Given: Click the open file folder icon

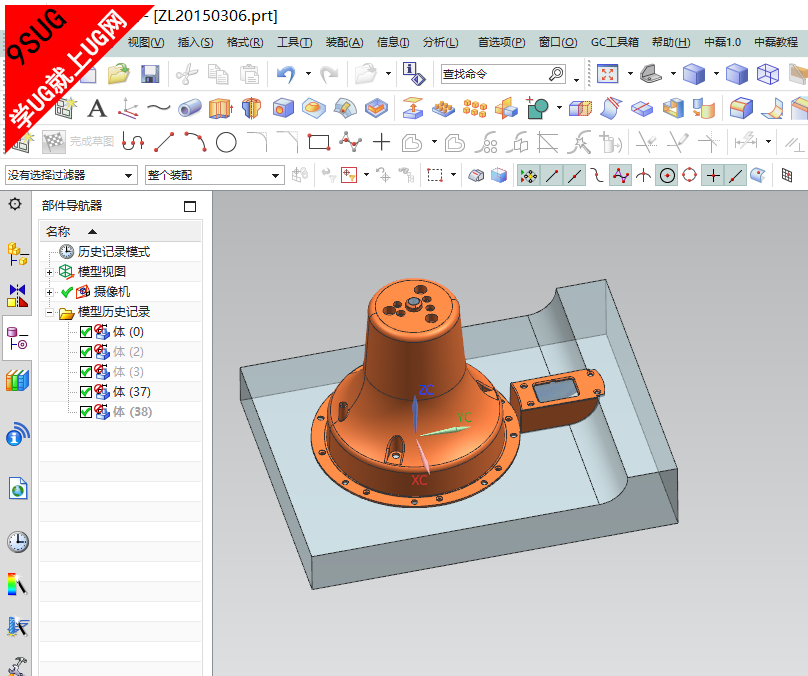Looking at the screenshot, I should pyautogui.click(x=119, y=74).
